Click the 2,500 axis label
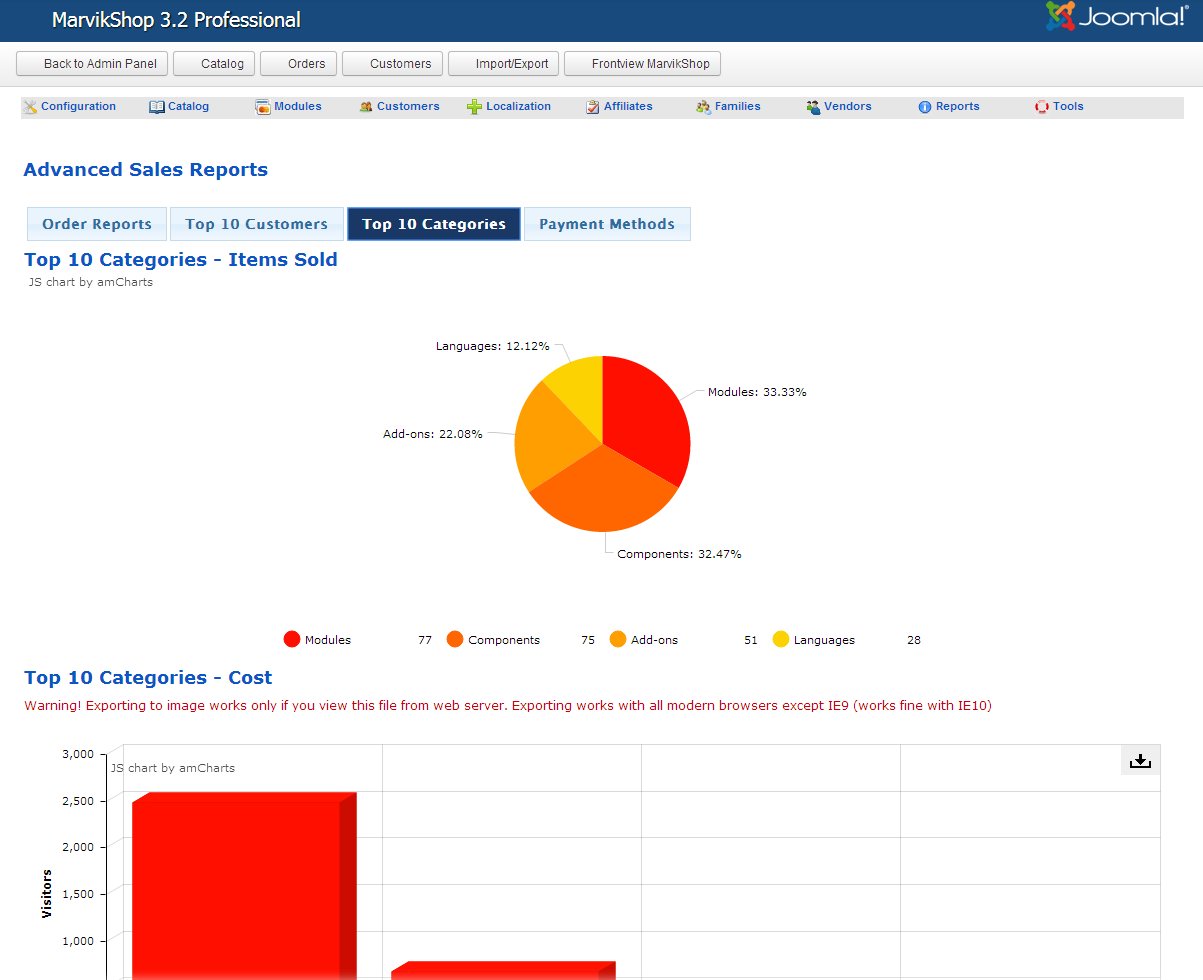Viewport: 1203px width, 980px height. [77, 801]
